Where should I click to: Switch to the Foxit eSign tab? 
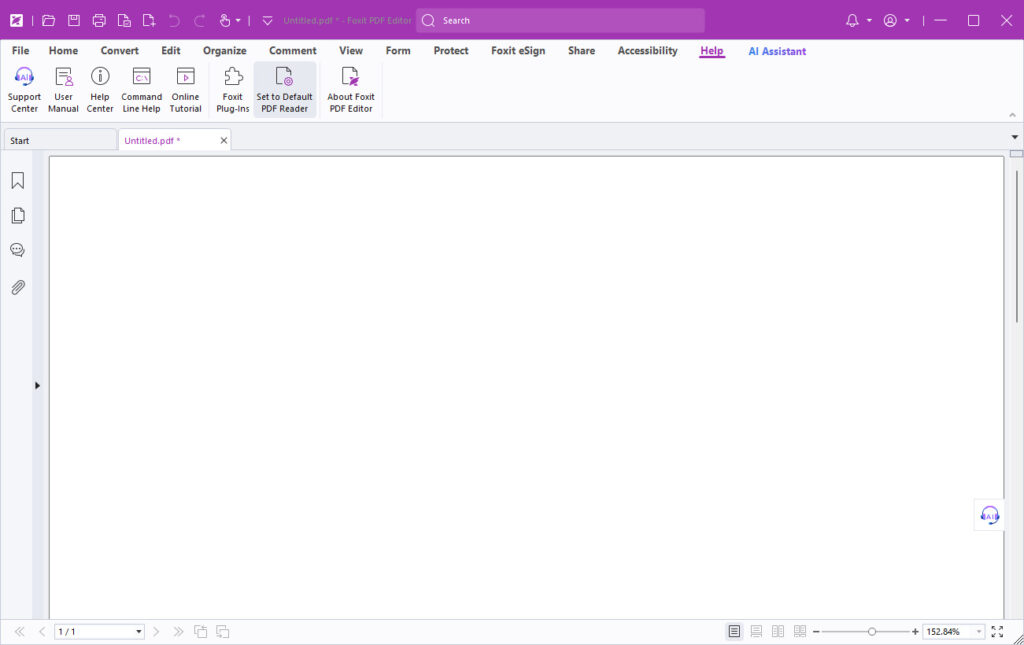(x=518, y=51)
